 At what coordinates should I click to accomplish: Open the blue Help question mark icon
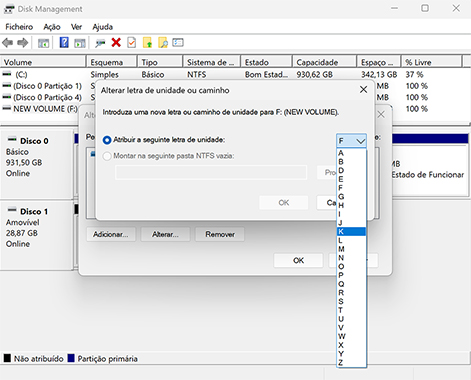pyautogui.click(x=64, y=43)
